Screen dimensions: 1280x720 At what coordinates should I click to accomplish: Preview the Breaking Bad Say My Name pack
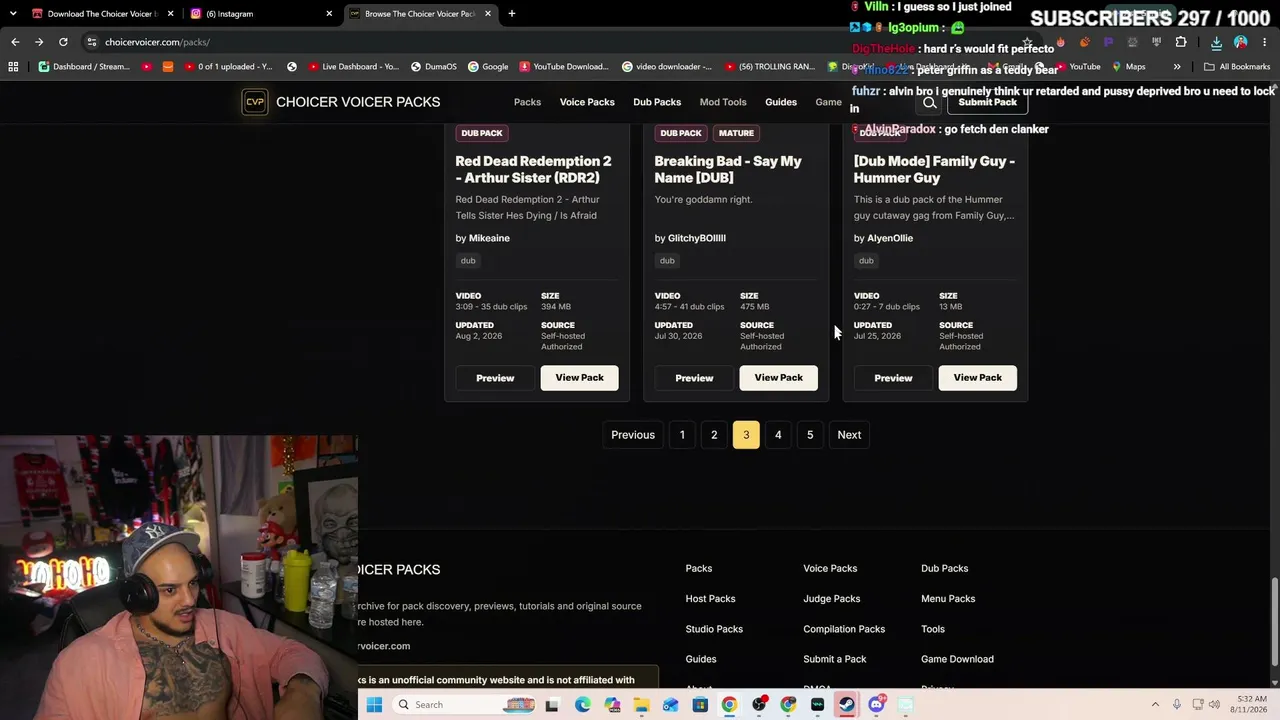pos(694,378)
